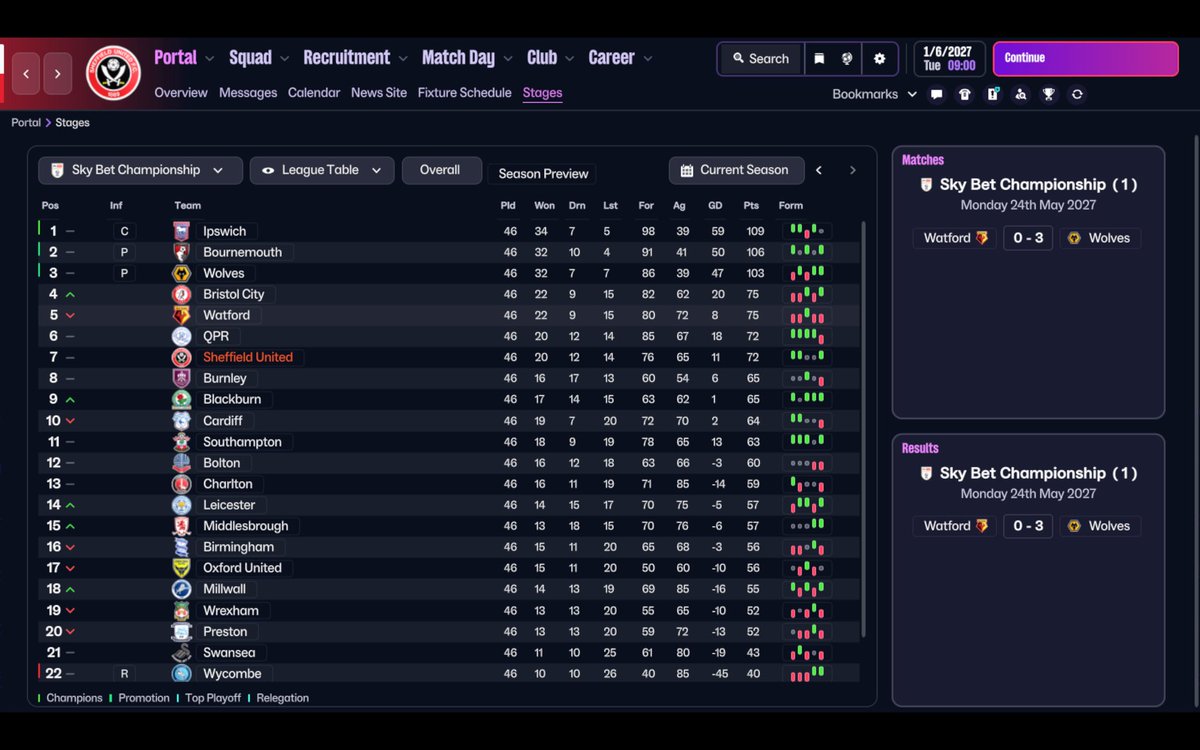The height and width of the screenshot is (750, 1200).
Task: Open the Recruitment menu
Action: [x=348, y=57]
